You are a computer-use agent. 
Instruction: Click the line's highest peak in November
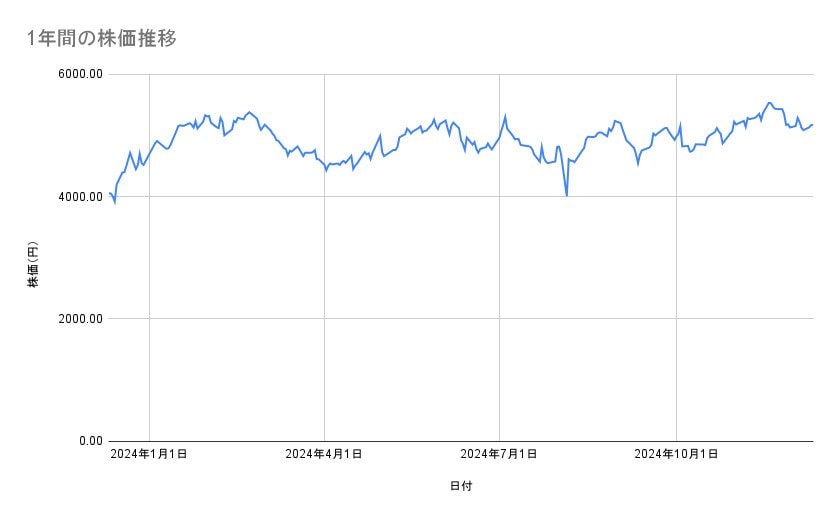pos(769,102)
